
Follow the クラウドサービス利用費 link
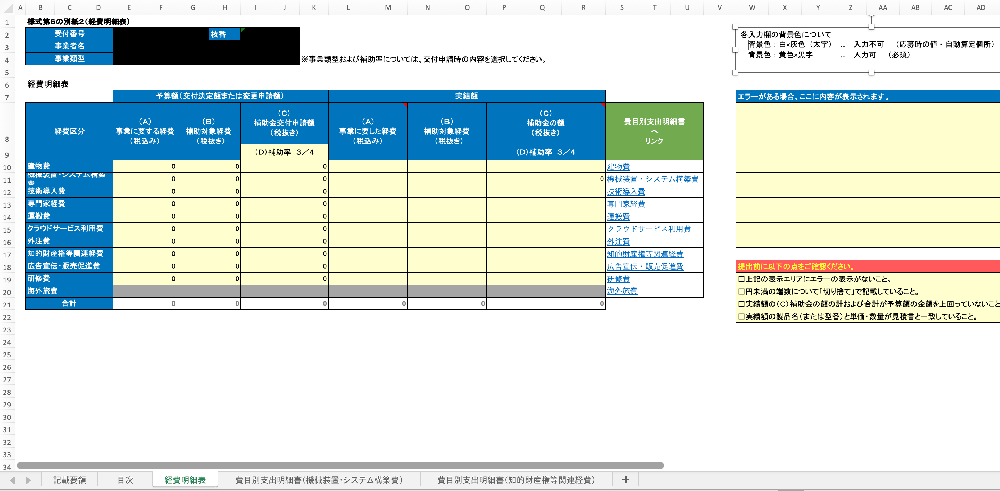[x=650, y=229]
